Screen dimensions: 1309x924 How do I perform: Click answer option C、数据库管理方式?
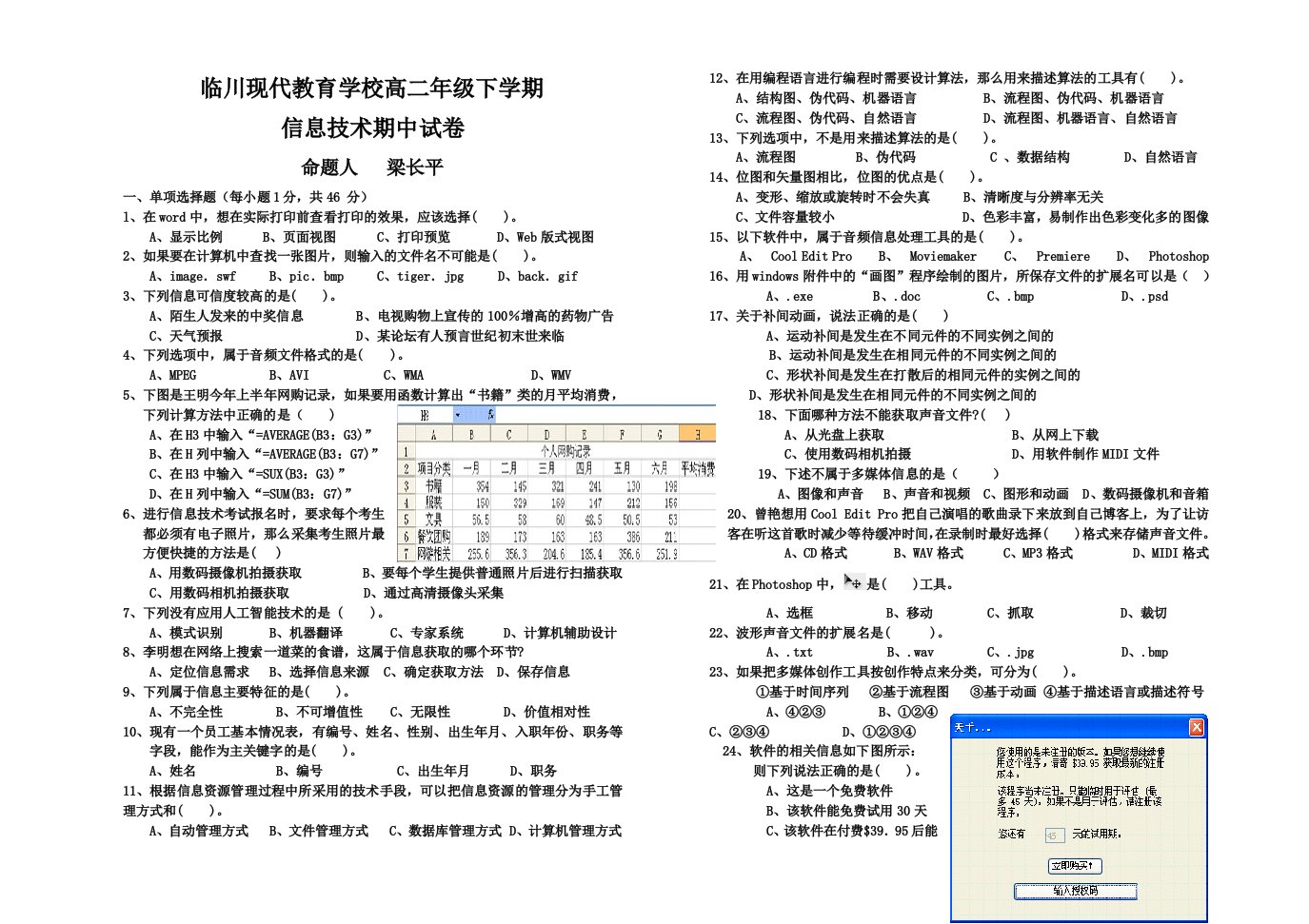click(x=445, y=831)
